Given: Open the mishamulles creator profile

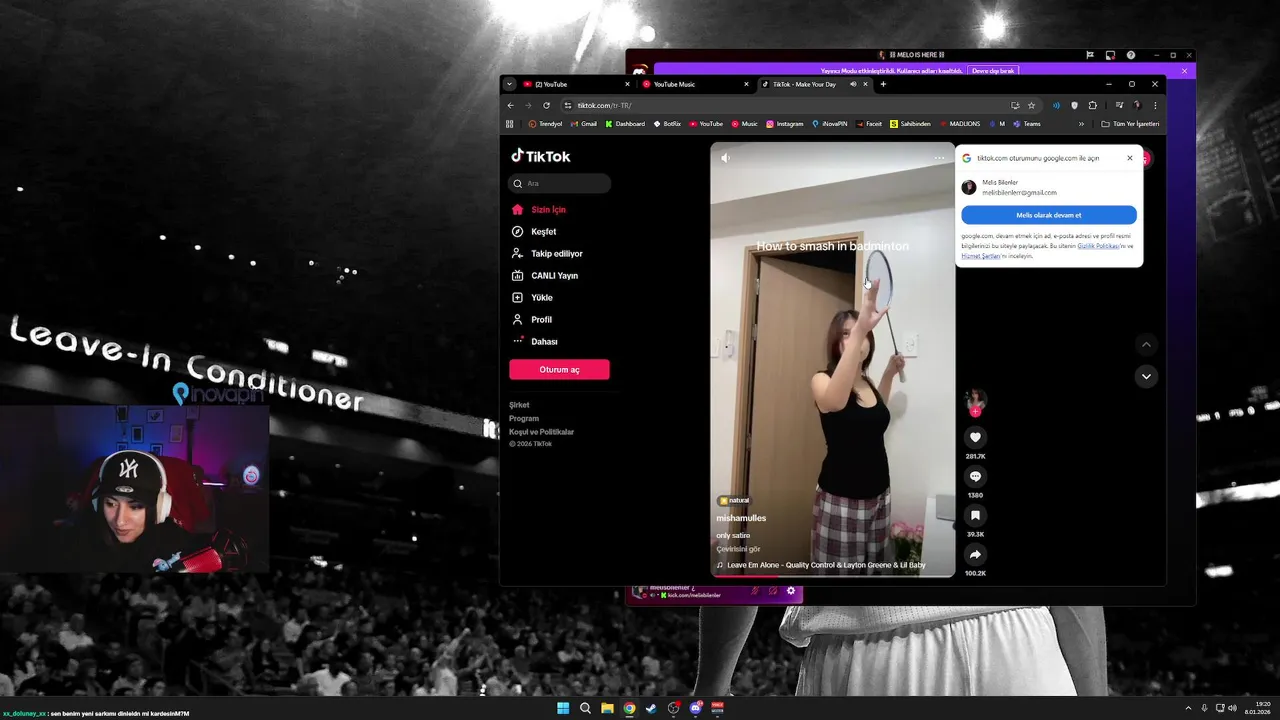Looking at the screenshot, I should [741, 518].
